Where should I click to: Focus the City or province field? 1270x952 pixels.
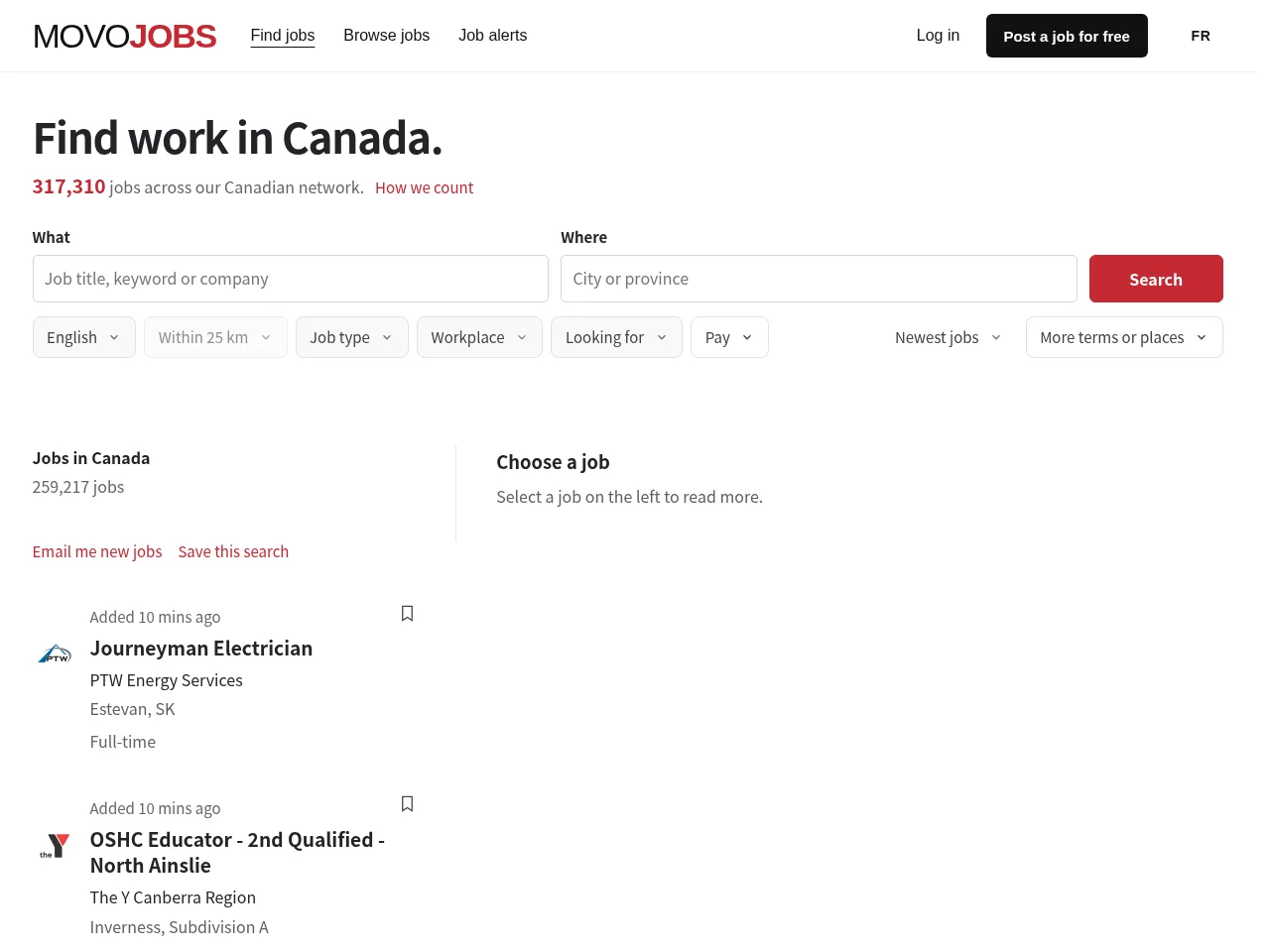(819, 279)
